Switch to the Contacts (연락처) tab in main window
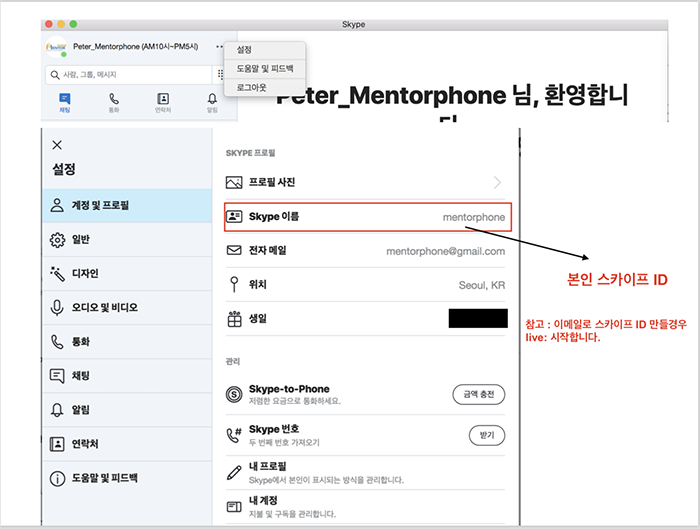Screen dimensions: 700x529 tap(163, 103)
